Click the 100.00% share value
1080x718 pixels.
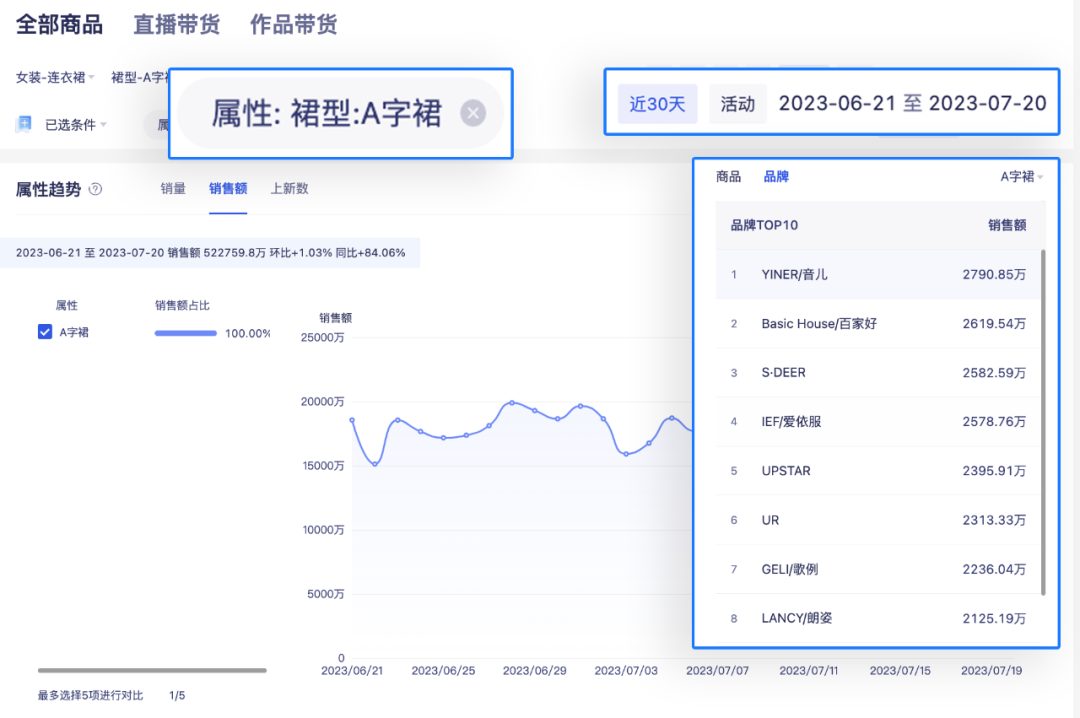point(247,334)
